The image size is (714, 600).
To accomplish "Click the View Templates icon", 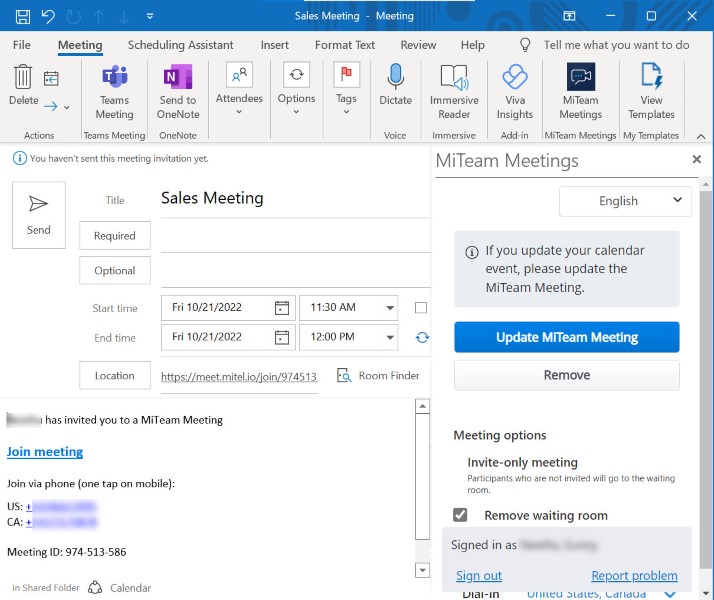I will (651, 79).
